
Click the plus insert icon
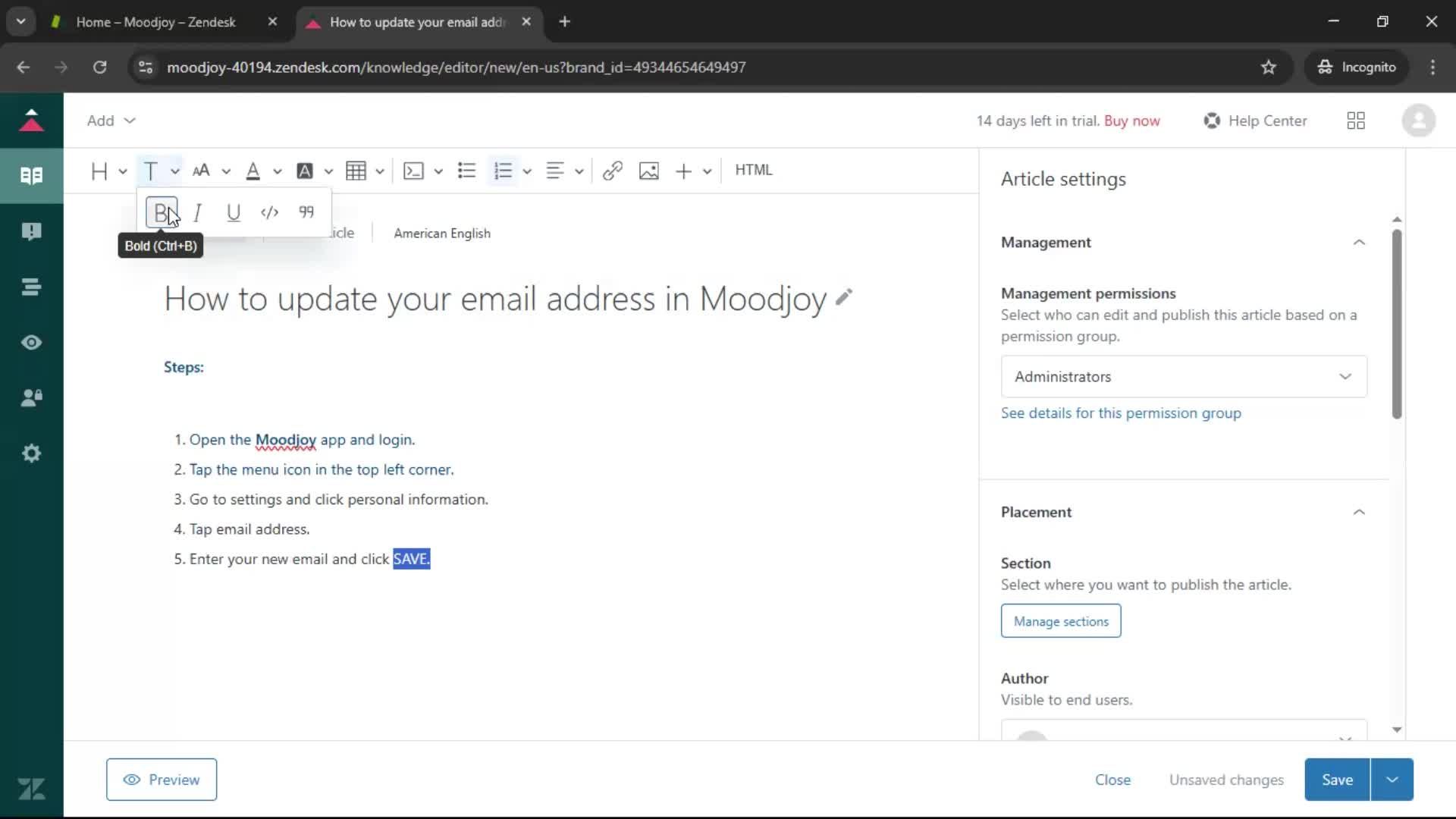(684, 171)
